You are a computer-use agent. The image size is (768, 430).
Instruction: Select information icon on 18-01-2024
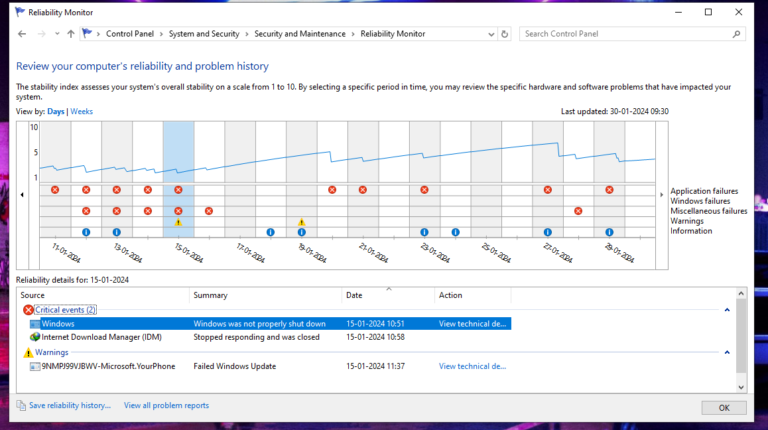[x=270, y=232]
